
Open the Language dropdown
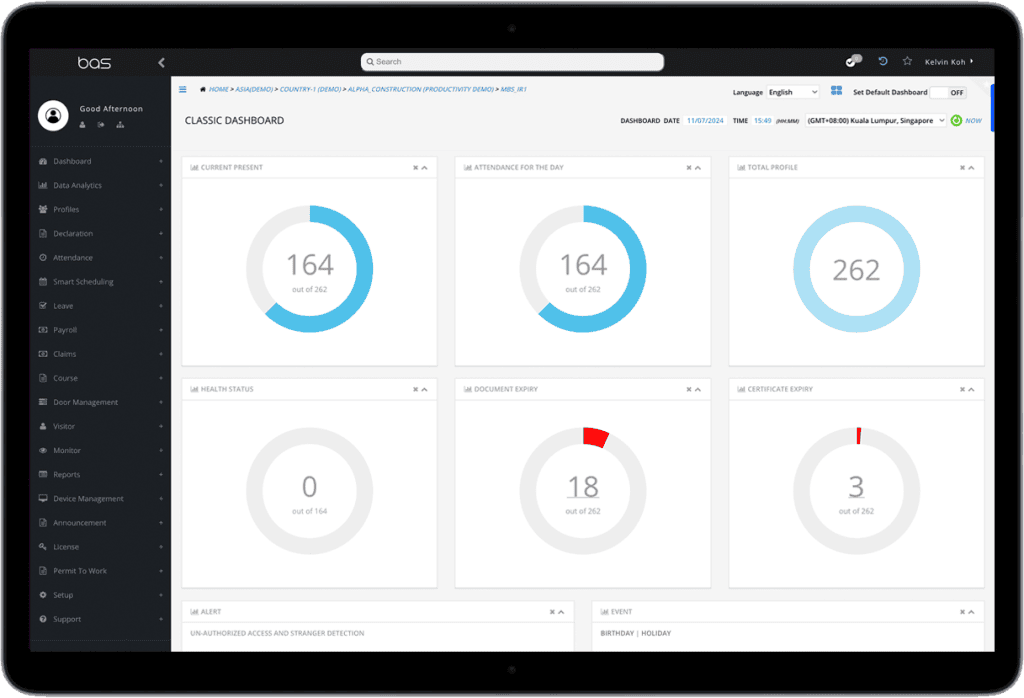click(792, 92)
